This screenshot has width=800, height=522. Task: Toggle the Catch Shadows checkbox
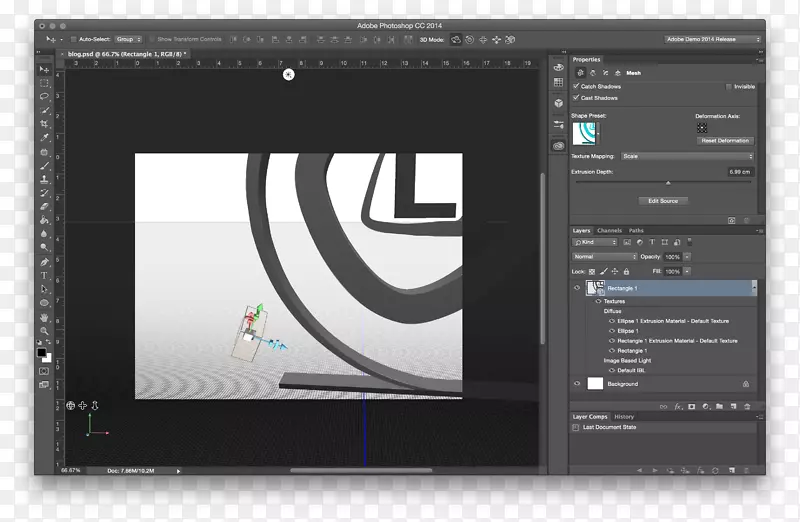point(576,87)
